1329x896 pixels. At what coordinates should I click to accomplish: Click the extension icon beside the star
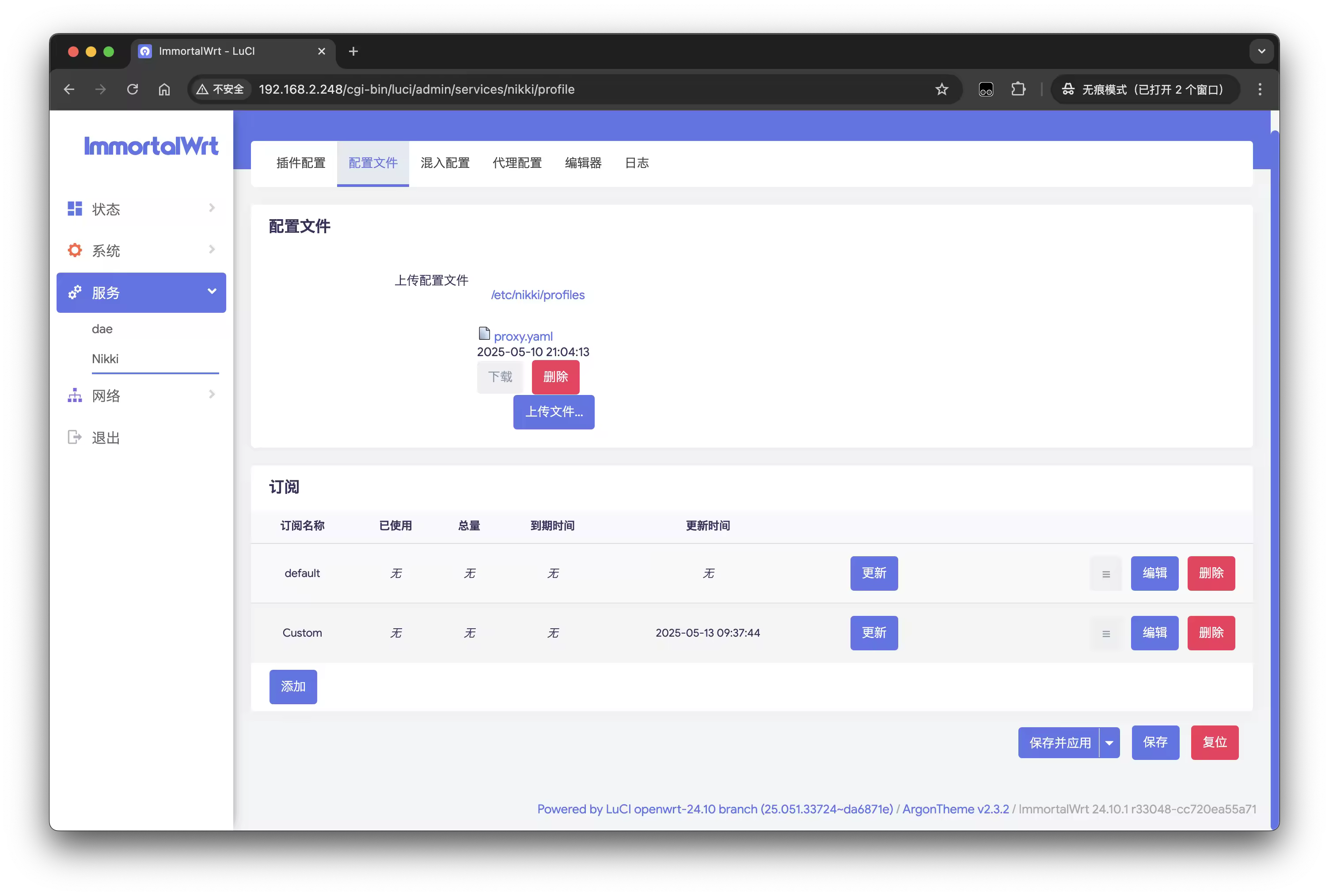point(986,89)
